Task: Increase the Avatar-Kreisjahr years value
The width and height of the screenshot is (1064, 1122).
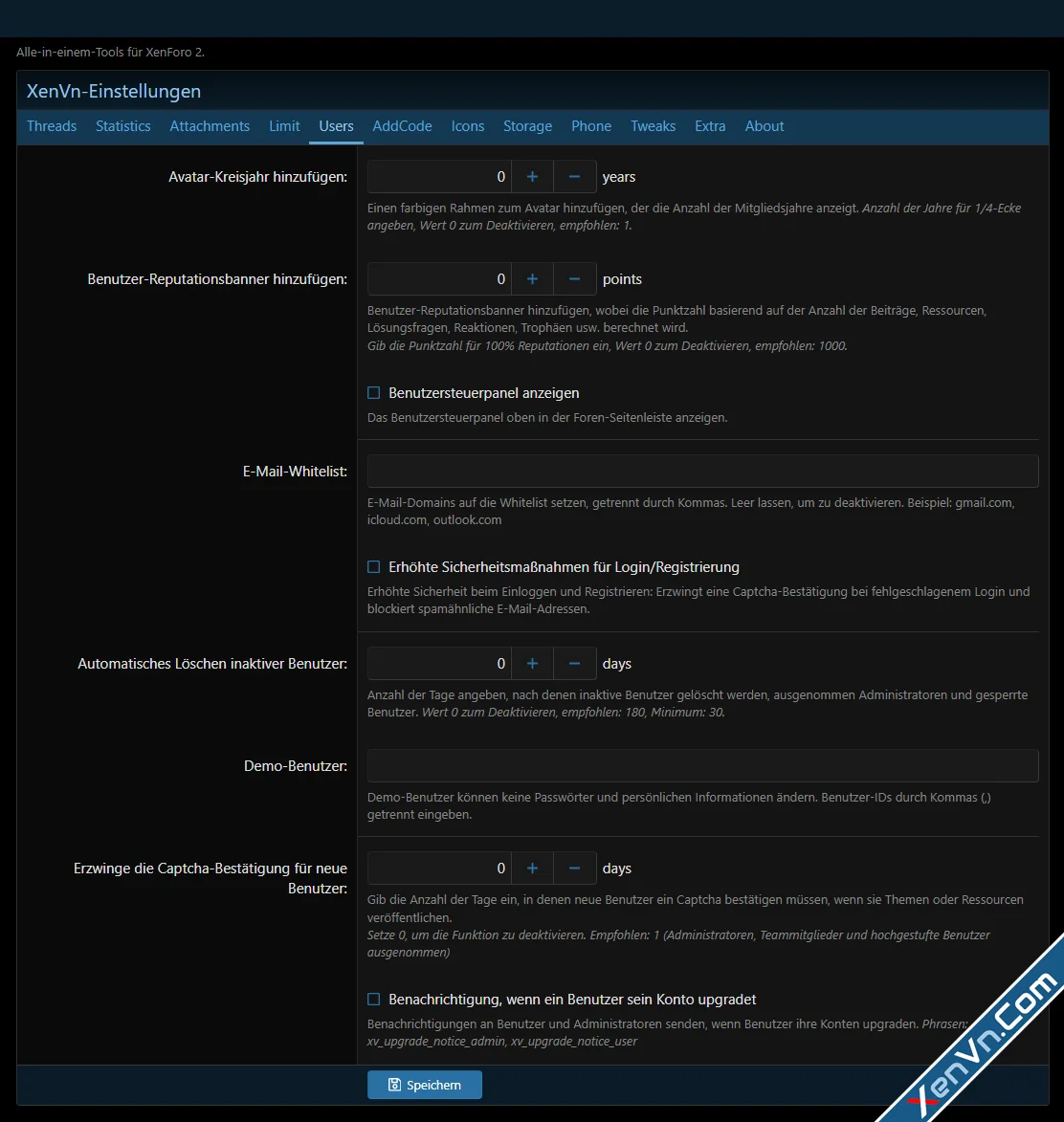Action: point(532,177)
